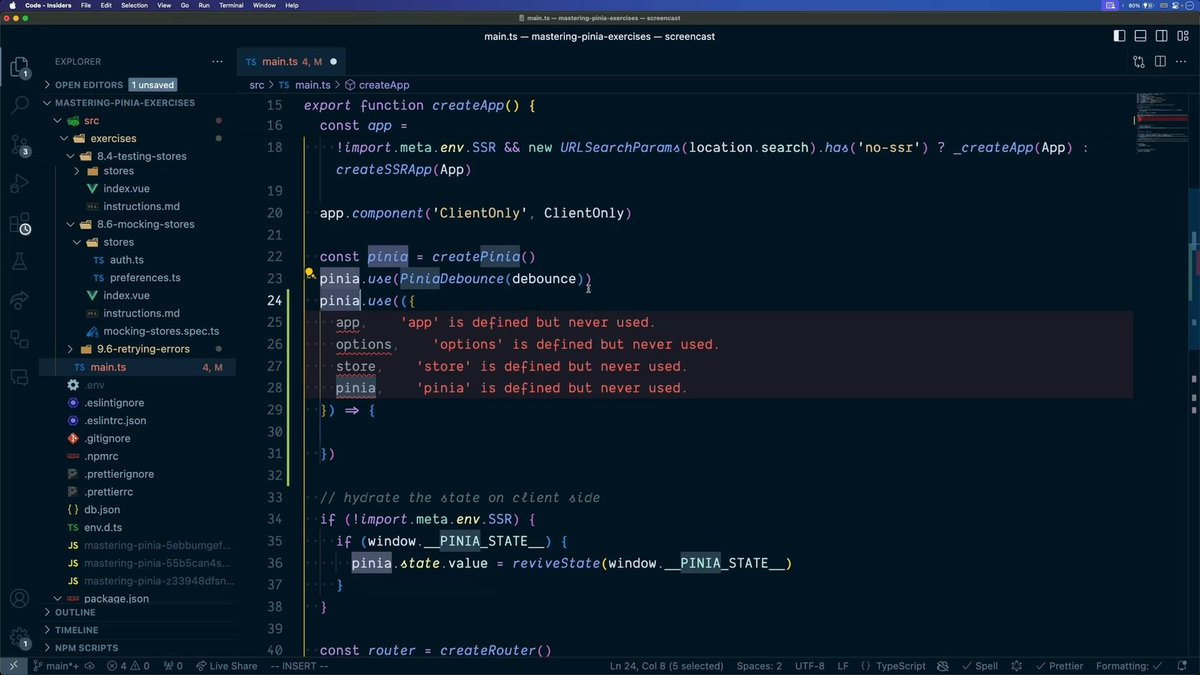Viewport: 1200px width, 675px height.
Task: Open the chat comments view in activity bar
Action: tap(19, 378)
